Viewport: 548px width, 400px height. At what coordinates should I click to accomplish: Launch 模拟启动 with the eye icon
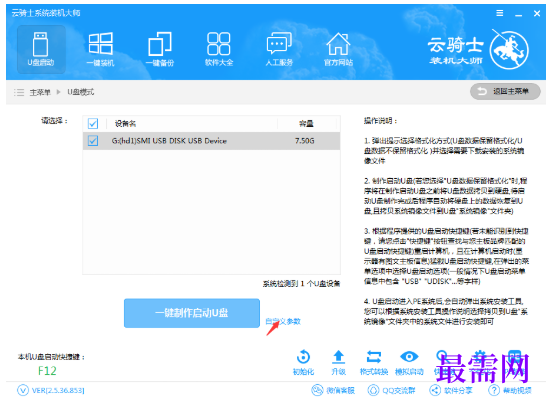409,362
